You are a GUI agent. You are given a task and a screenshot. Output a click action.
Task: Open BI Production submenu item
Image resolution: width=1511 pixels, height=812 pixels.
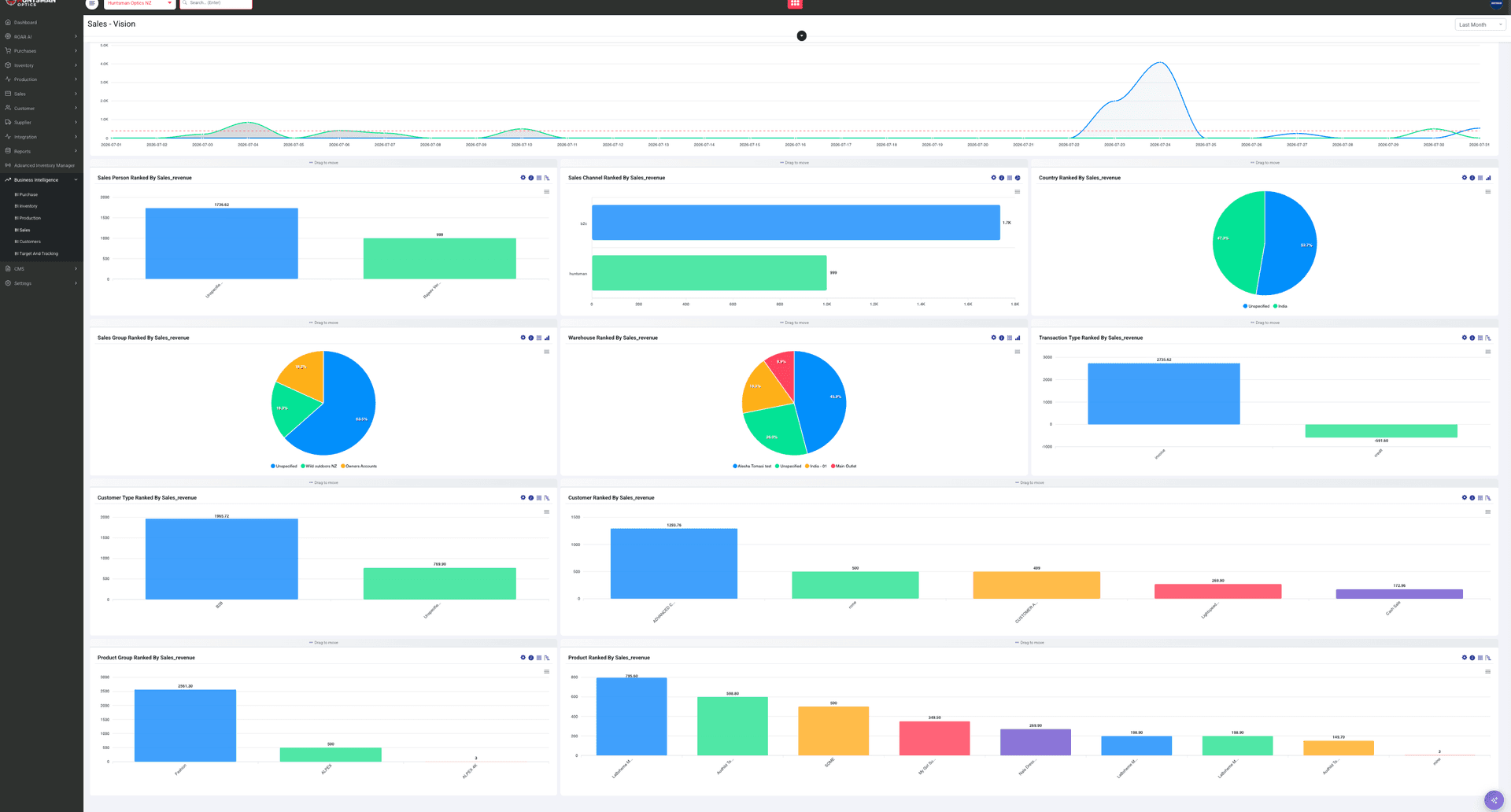pyautogui.click(x=28, y=218)
